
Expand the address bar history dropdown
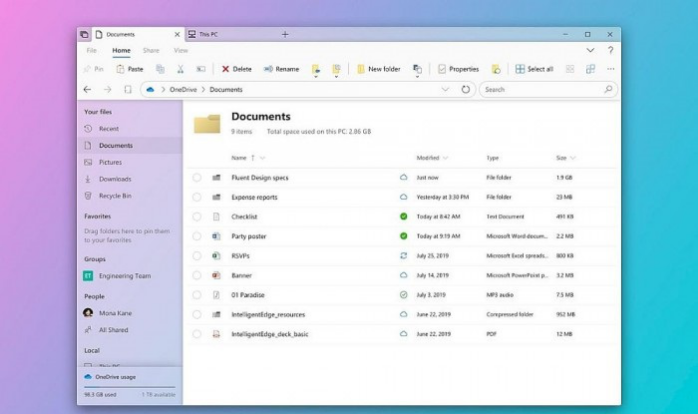tap(446, 89)
